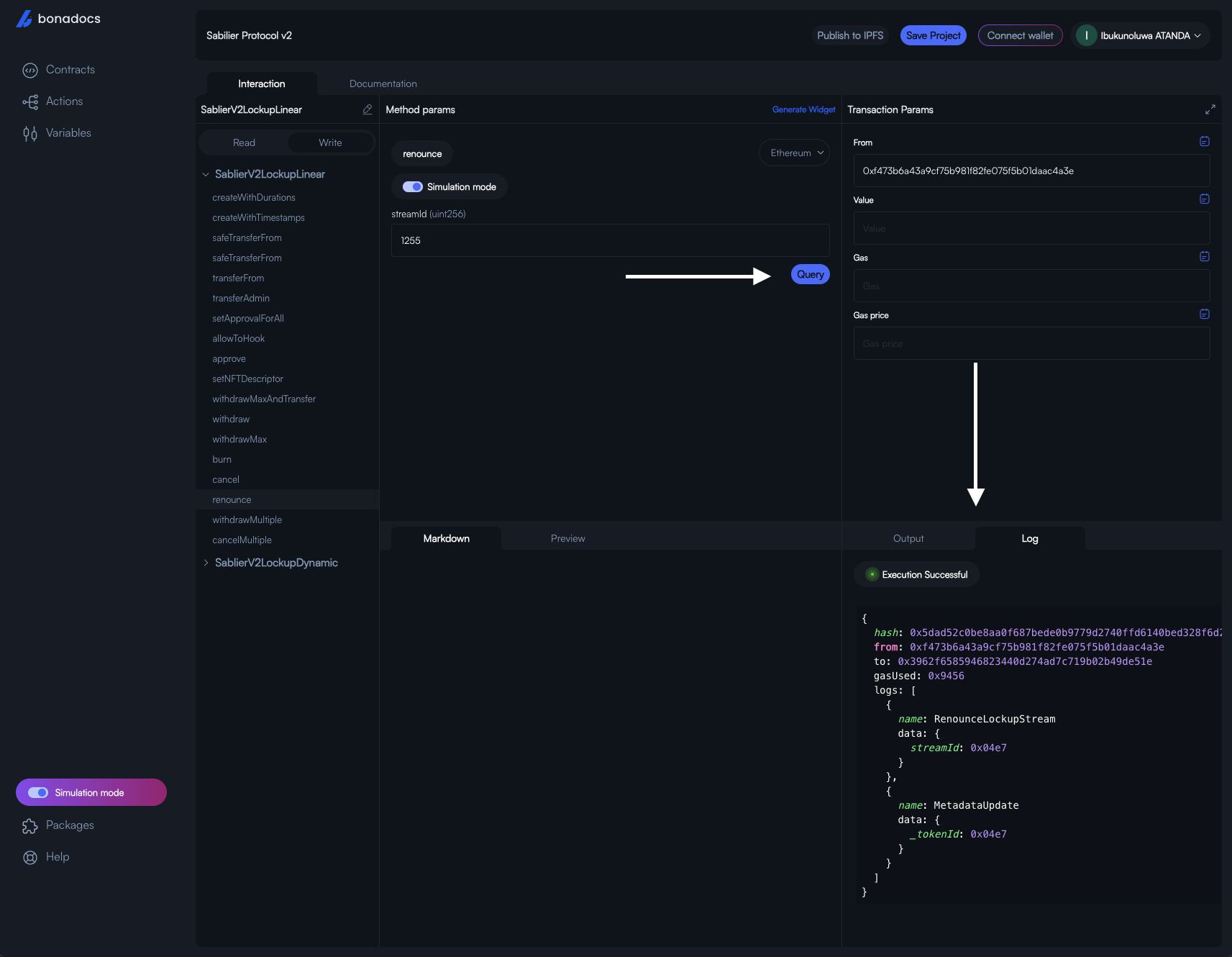This screenshot has height=957, width=1232.
Task: Open Variables sidebar icon
Action: coord(30,133)
